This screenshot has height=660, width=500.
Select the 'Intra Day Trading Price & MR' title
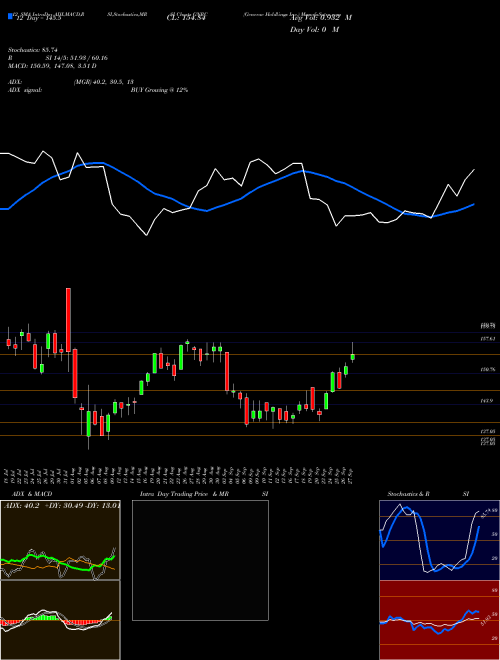click(184, 494)
